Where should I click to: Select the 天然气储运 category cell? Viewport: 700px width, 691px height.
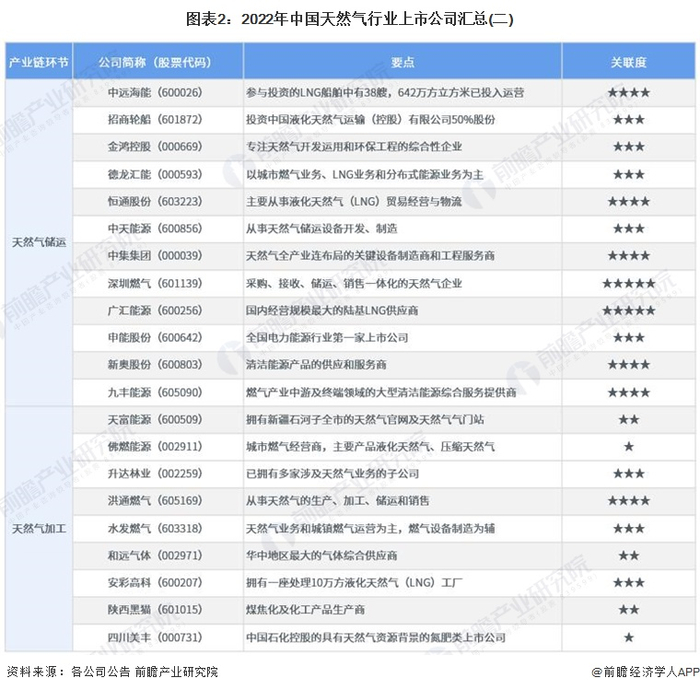(x=39, y=242)
